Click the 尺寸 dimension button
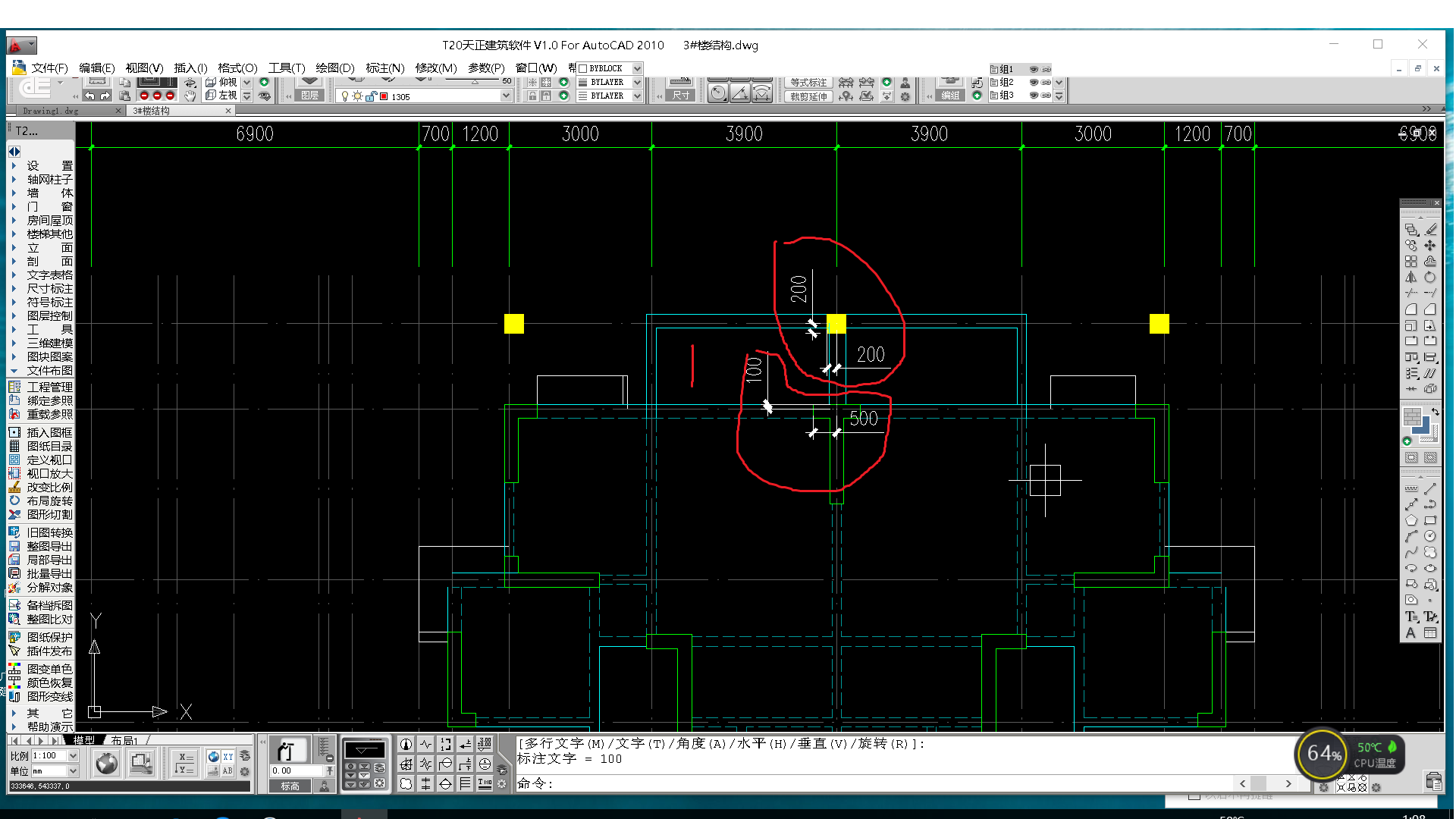1456x819 pixels. coord(680,96)
